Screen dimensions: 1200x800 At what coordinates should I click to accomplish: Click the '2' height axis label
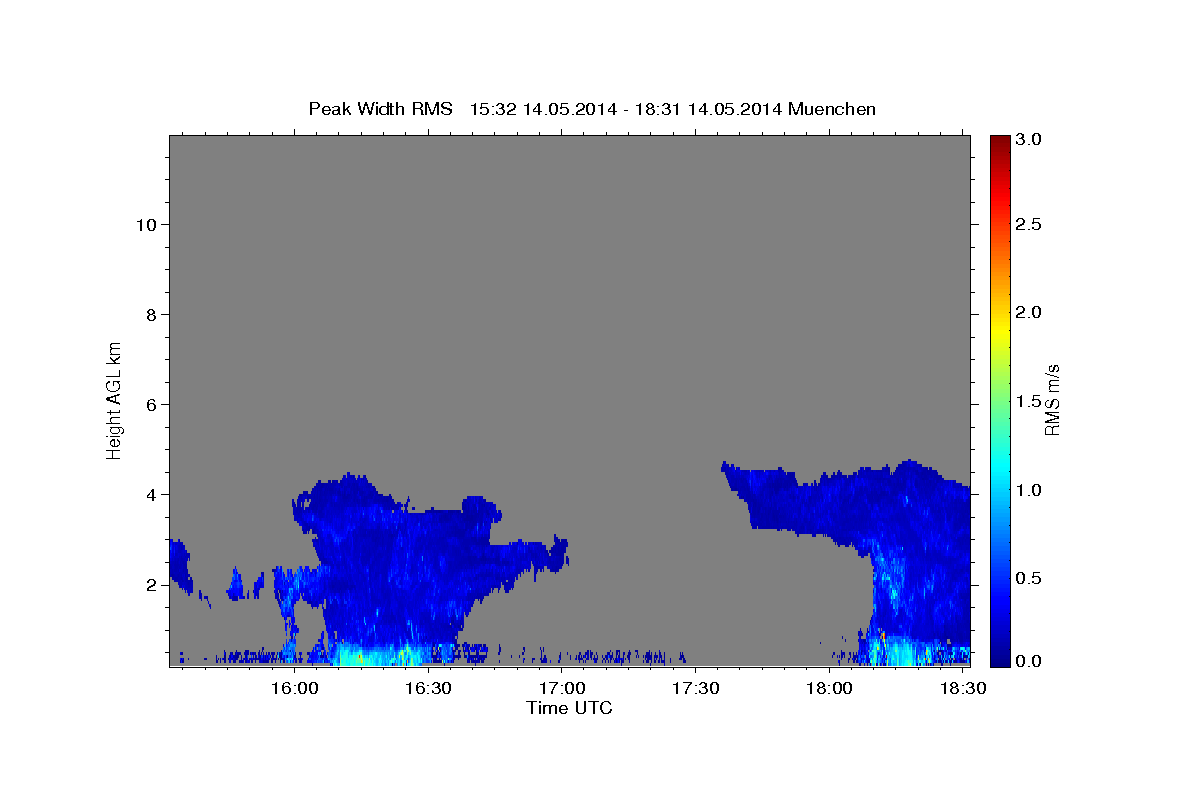tap(151, 584)
